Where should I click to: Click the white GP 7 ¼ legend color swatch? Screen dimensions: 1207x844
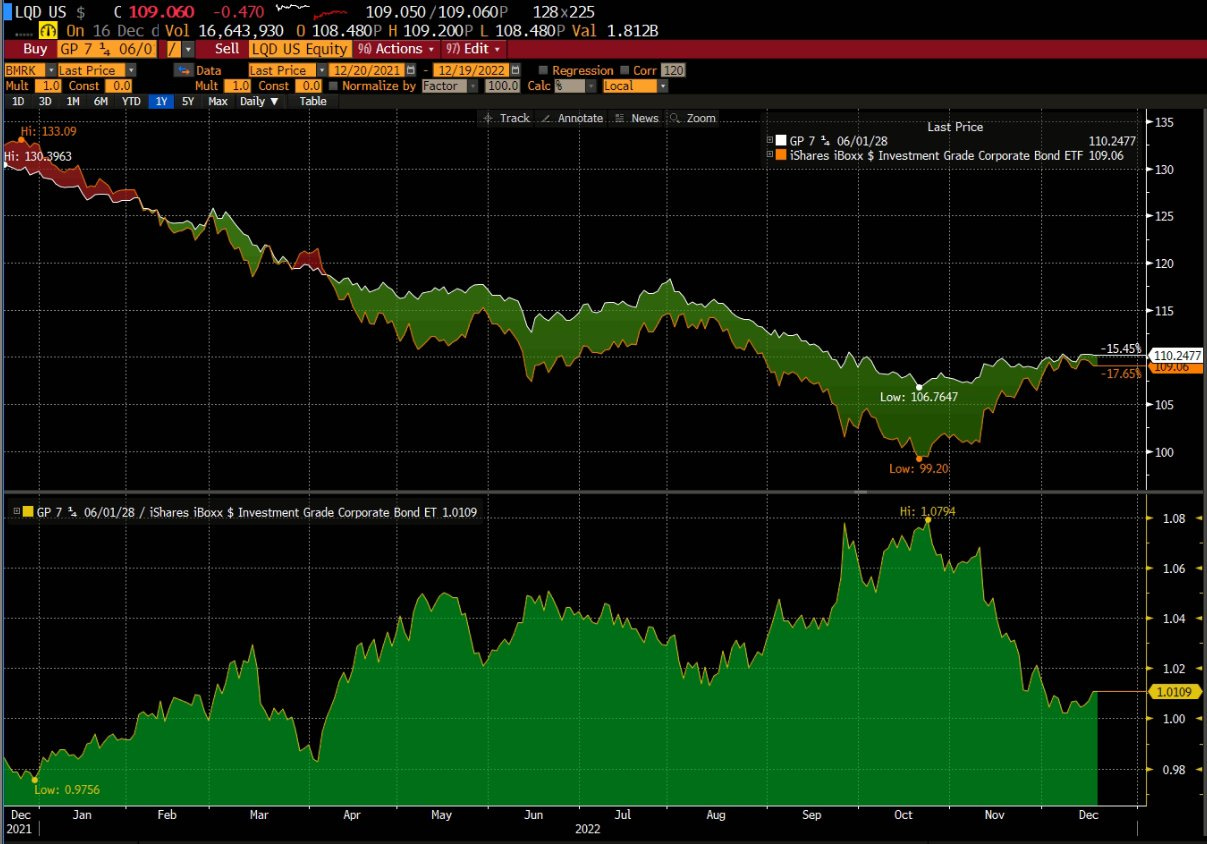pos(780,141)
